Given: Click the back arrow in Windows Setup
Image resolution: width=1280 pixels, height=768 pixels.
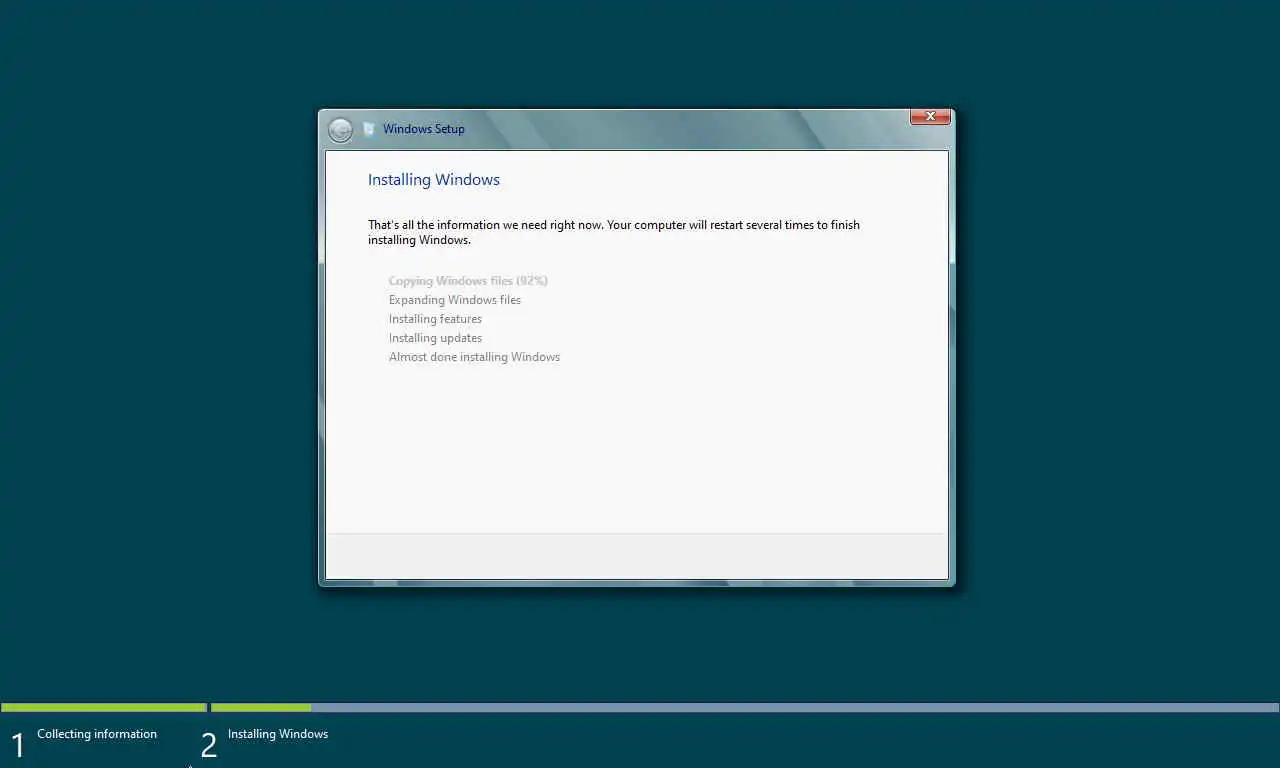Looking at the screenshot, I should click(340, 130).
